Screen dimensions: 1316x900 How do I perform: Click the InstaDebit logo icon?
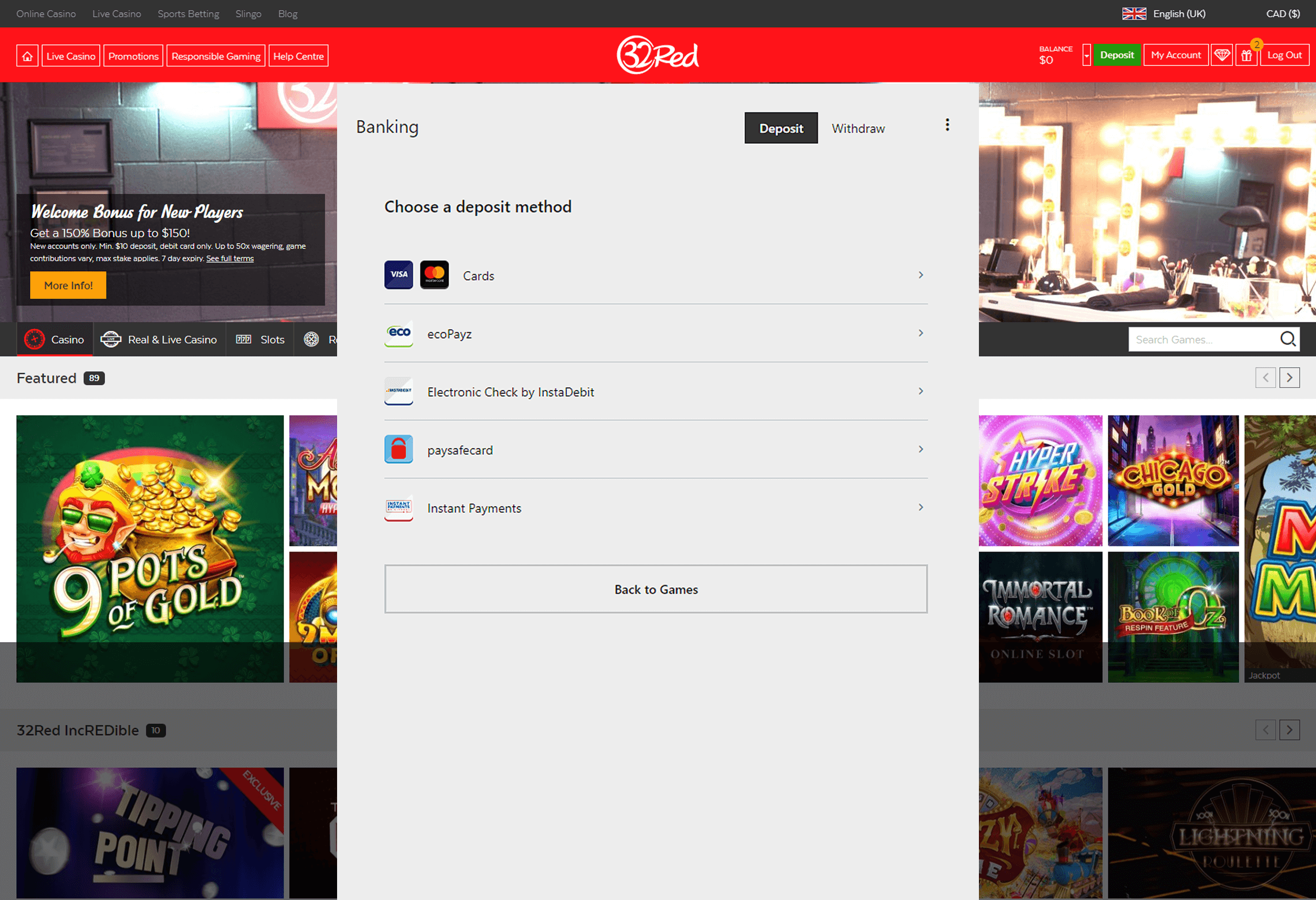399,391
